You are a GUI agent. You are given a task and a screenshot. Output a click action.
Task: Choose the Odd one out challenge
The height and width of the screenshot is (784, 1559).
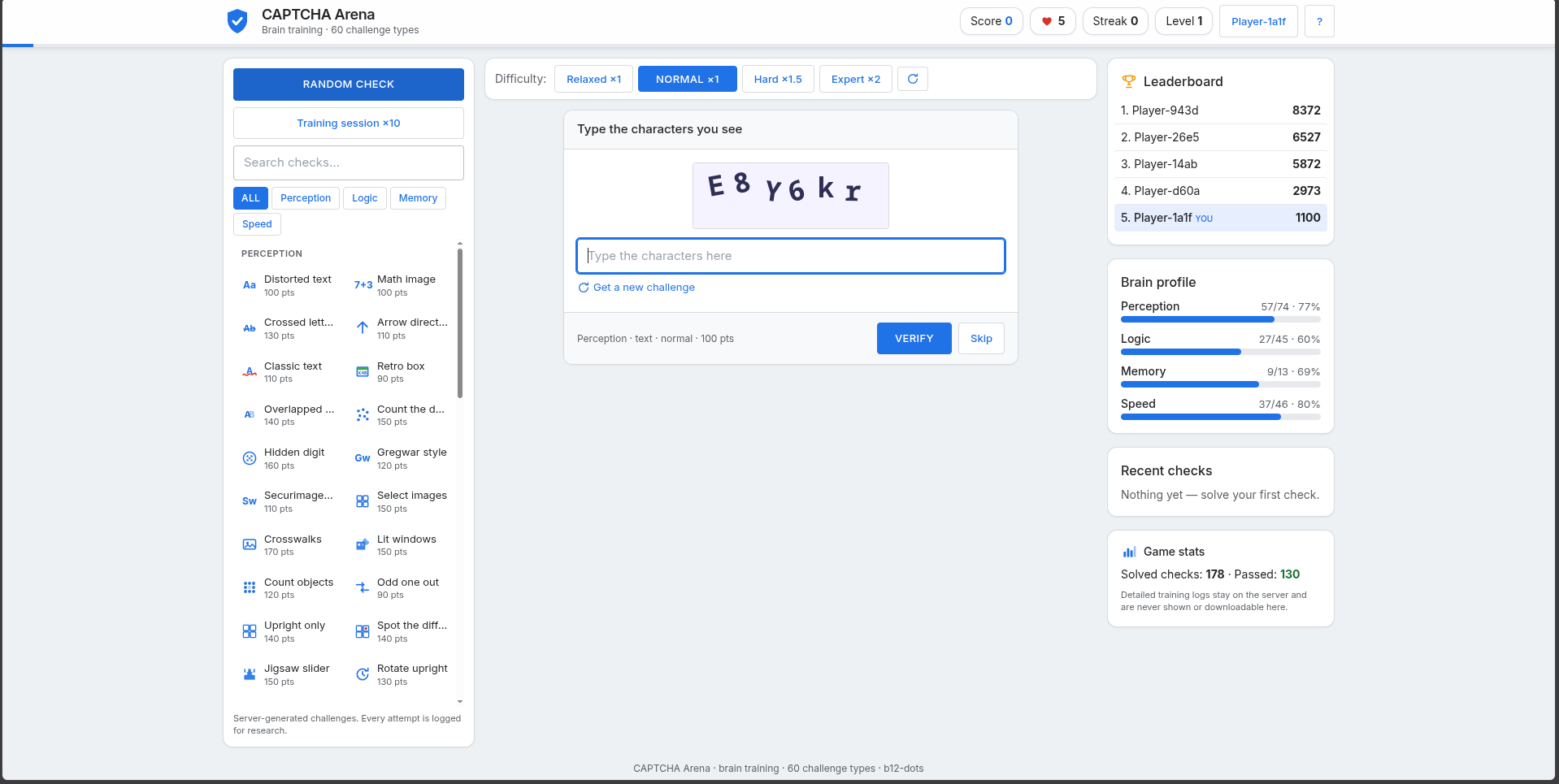[x=402, y=588]
